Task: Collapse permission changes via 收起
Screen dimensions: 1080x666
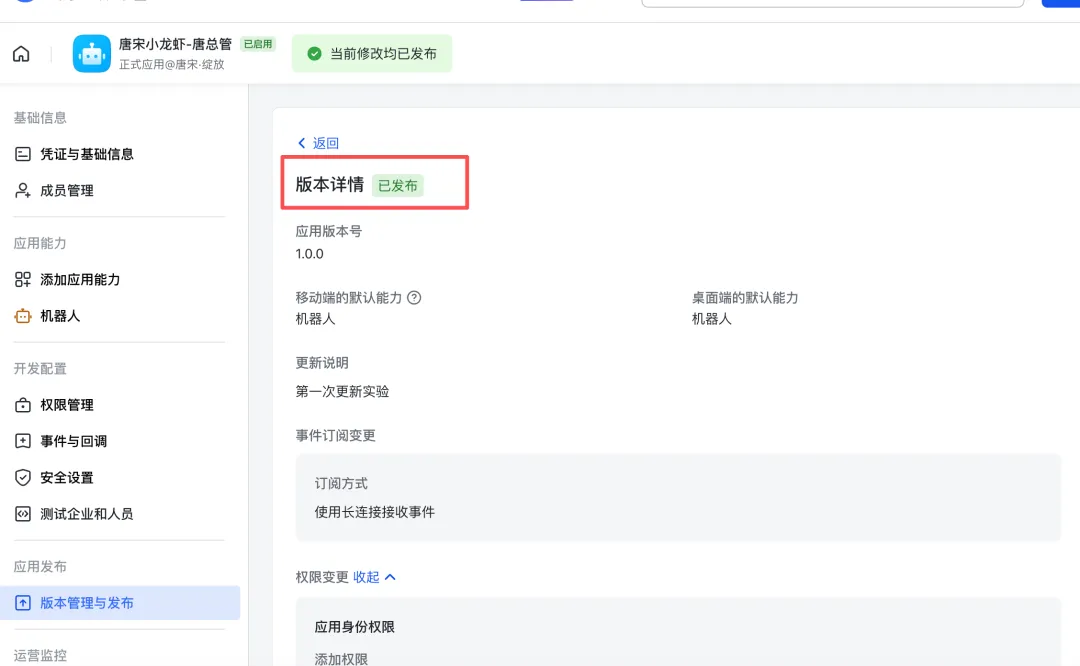Action: [366, 577]
